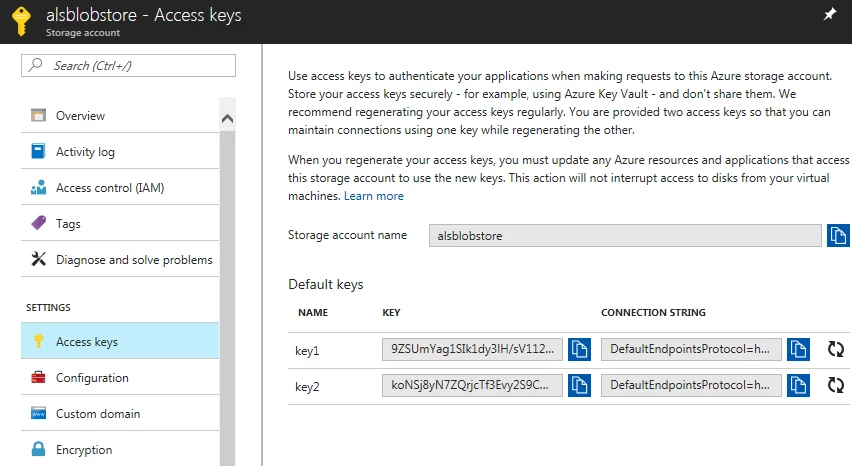This screenshot has width=852, height=466.
Task: Go to Access control (IAM)
Action: (x=110, y=188)
